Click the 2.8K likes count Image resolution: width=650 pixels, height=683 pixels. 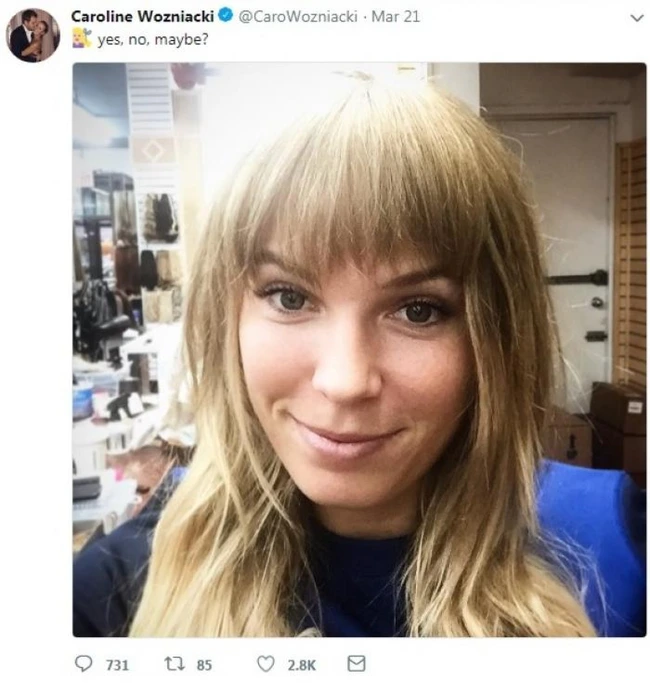pos(301,665)
